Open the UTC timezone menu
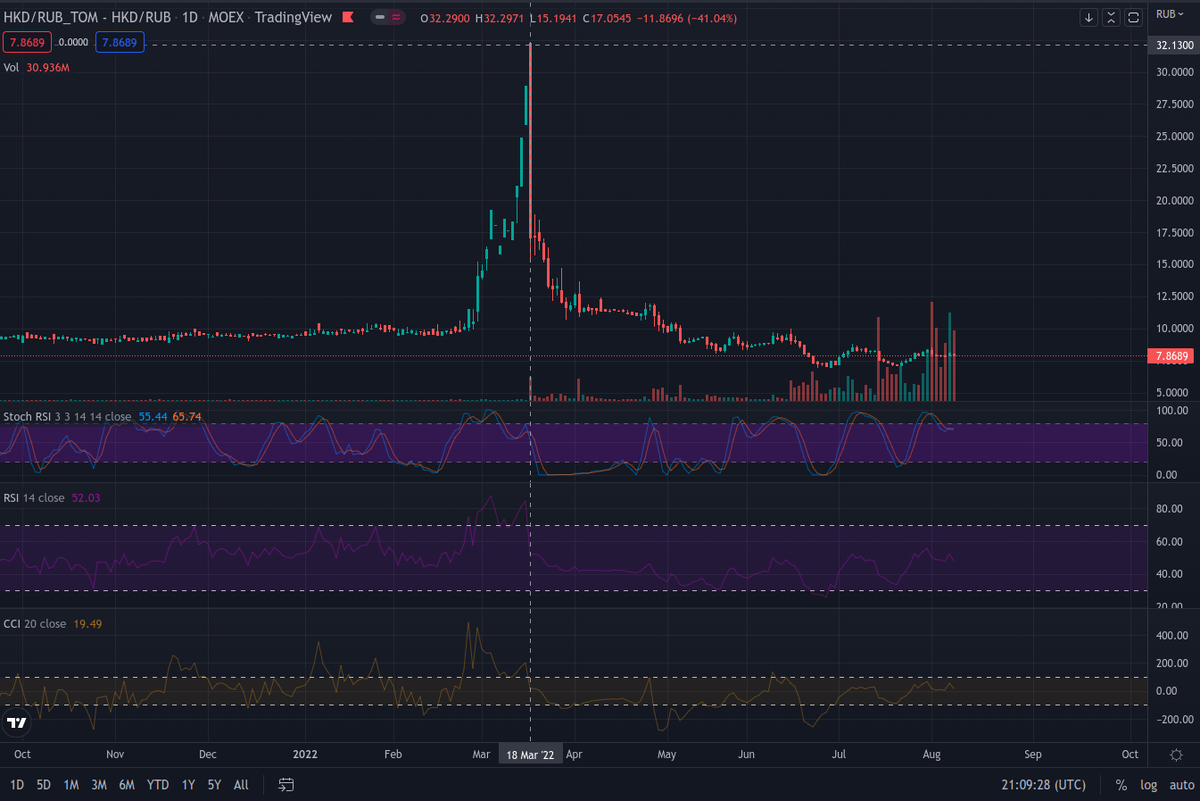 click(1044, 785)
